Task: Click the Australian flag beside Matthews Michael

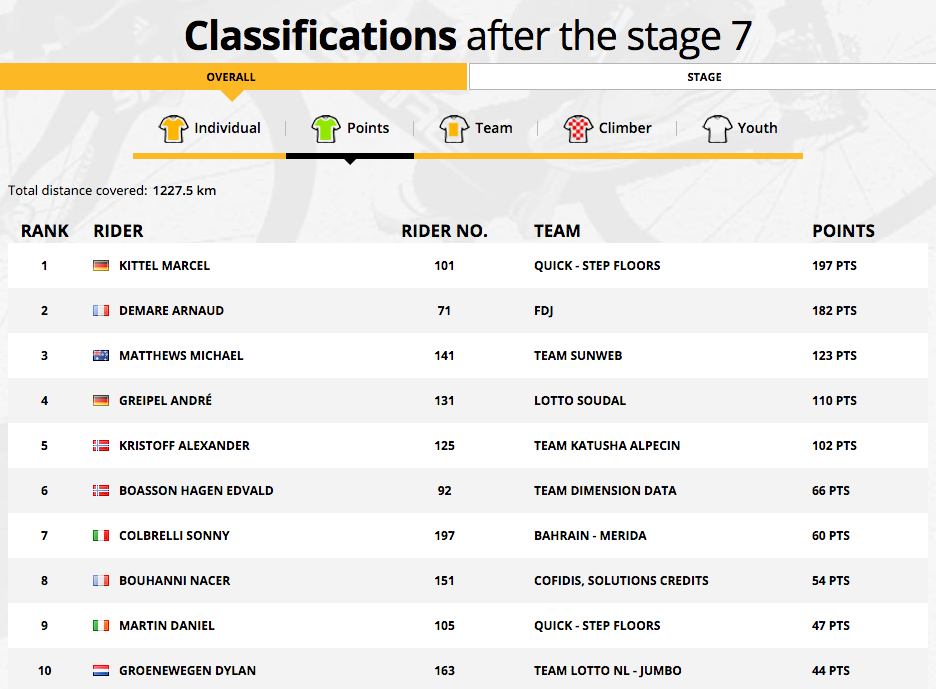Action: pyautogui.click(x=101, y=356)
